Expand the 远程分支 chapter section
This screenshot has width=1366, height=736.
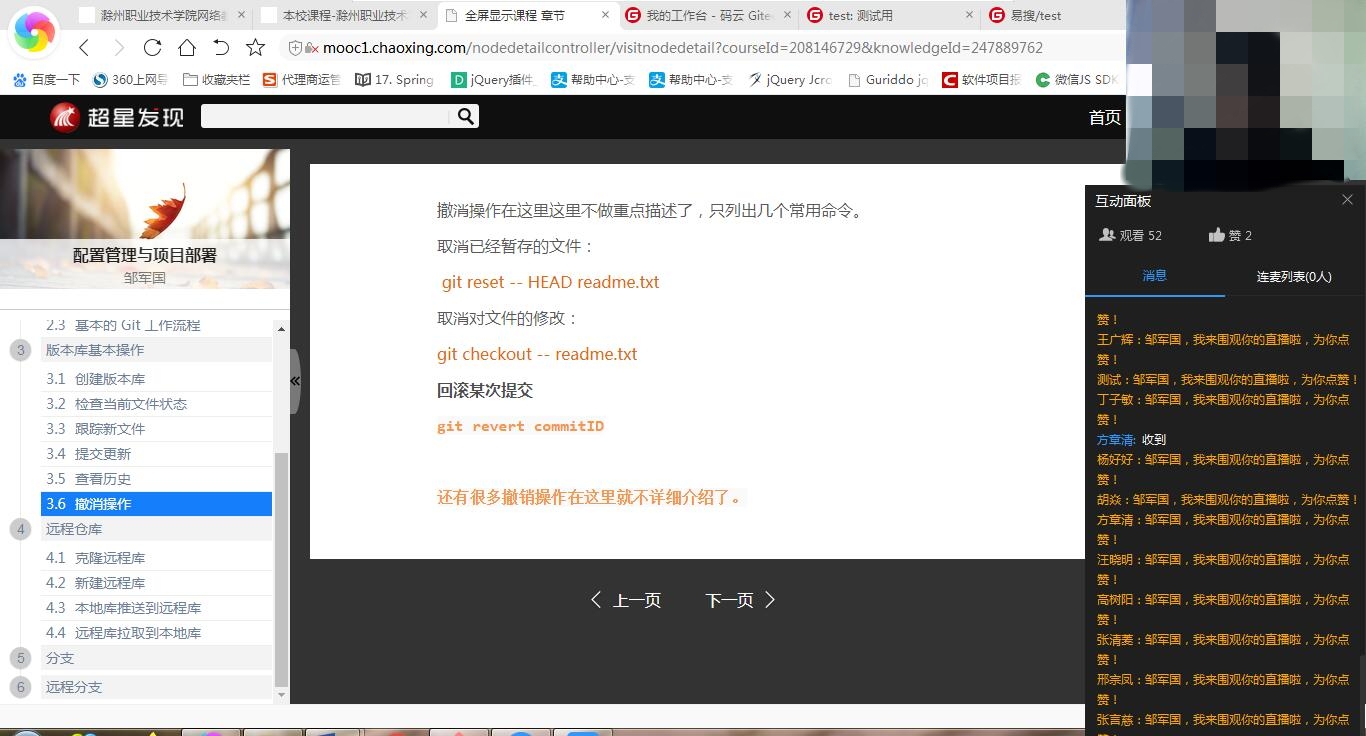click(73, 687)
